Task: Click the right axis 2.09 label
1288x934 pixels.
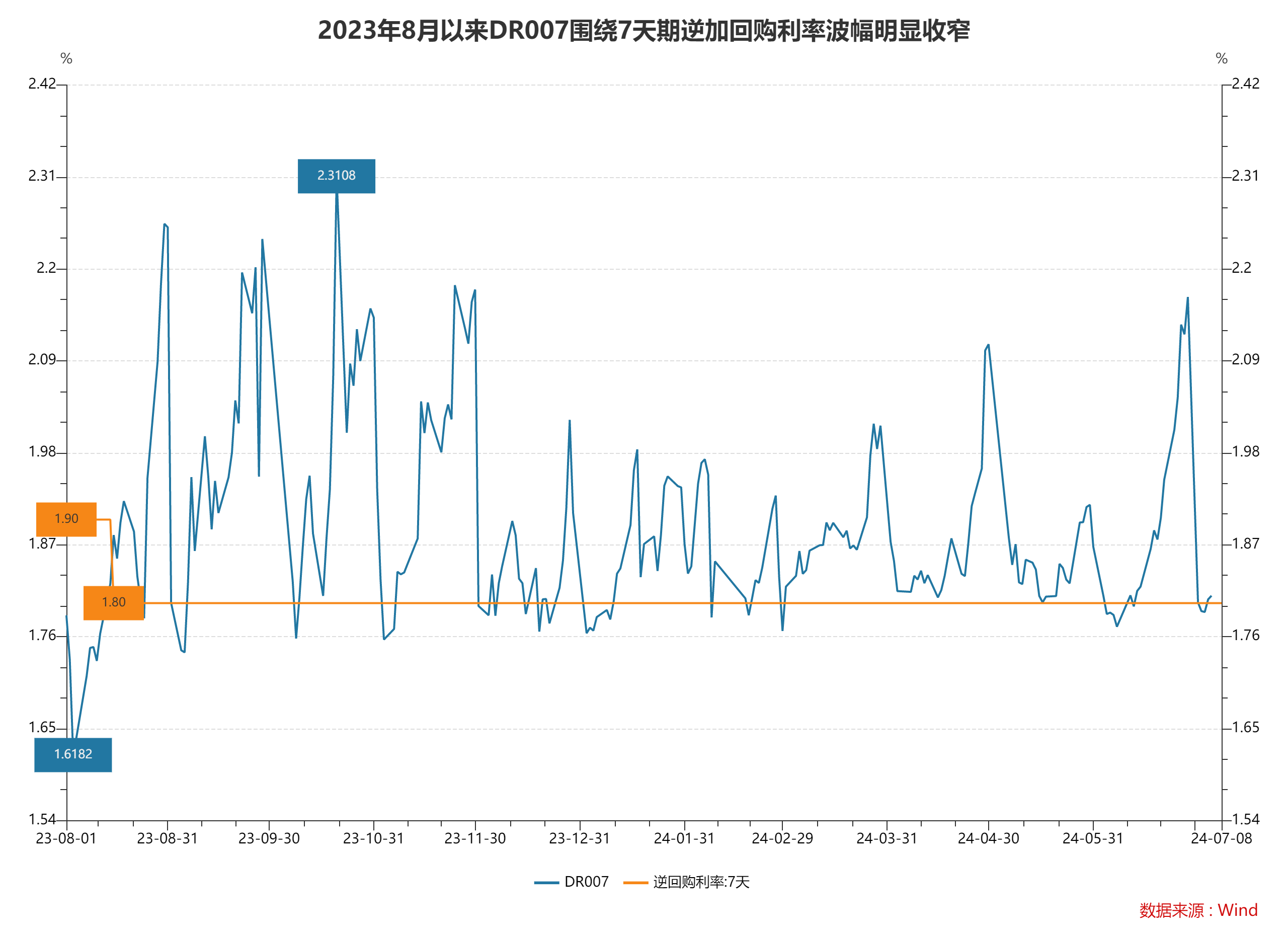Action: pyautogui.click(x=1245, y=360)
